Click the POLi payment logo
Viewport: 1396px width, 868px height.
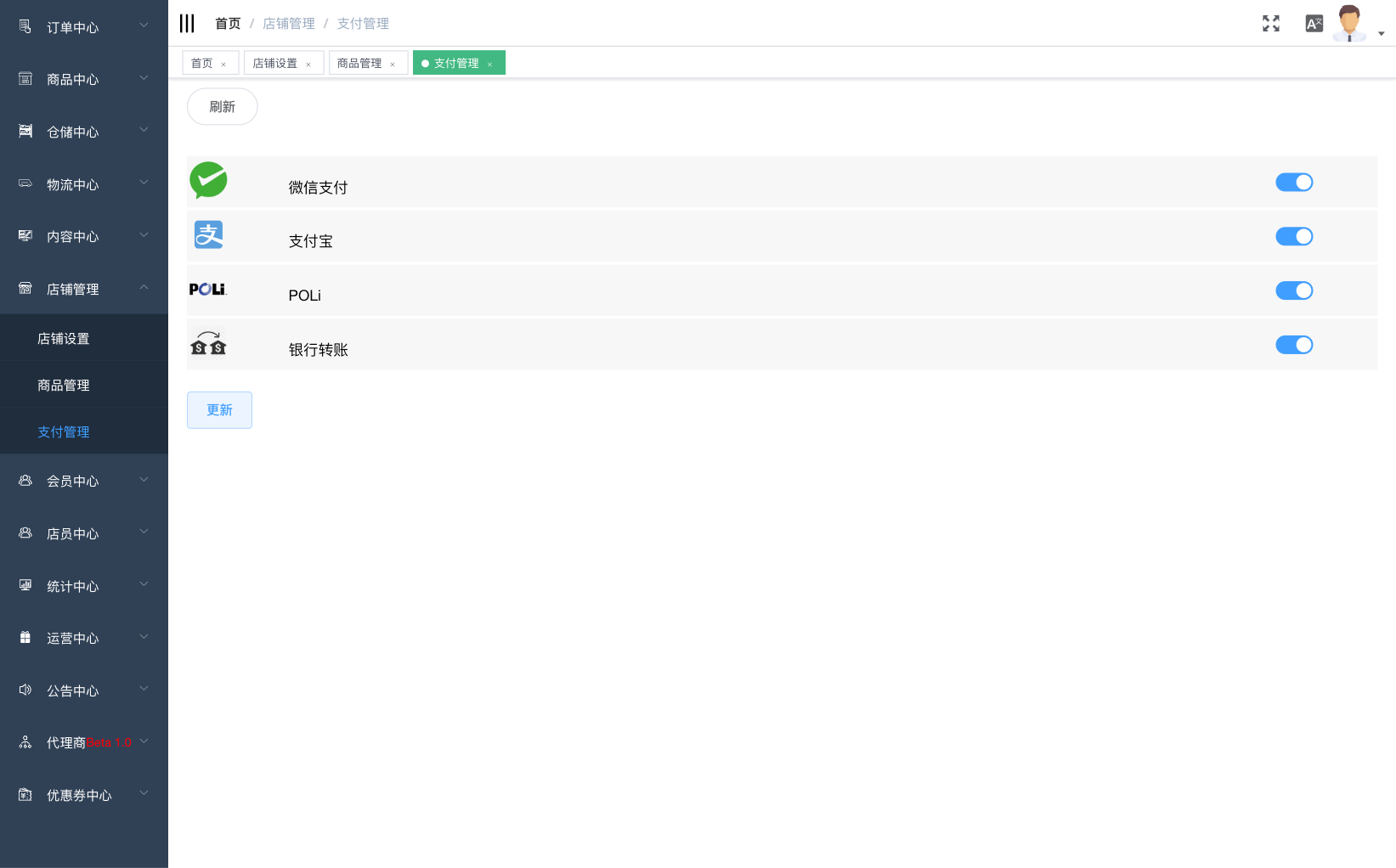[x=207, y=290]
